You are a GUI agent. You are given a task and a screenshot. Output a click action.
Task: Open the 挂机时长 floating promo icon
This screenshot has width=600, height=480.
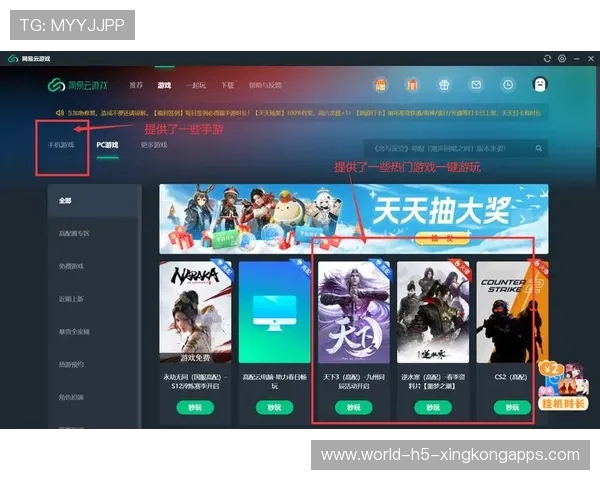click(562, 385)
